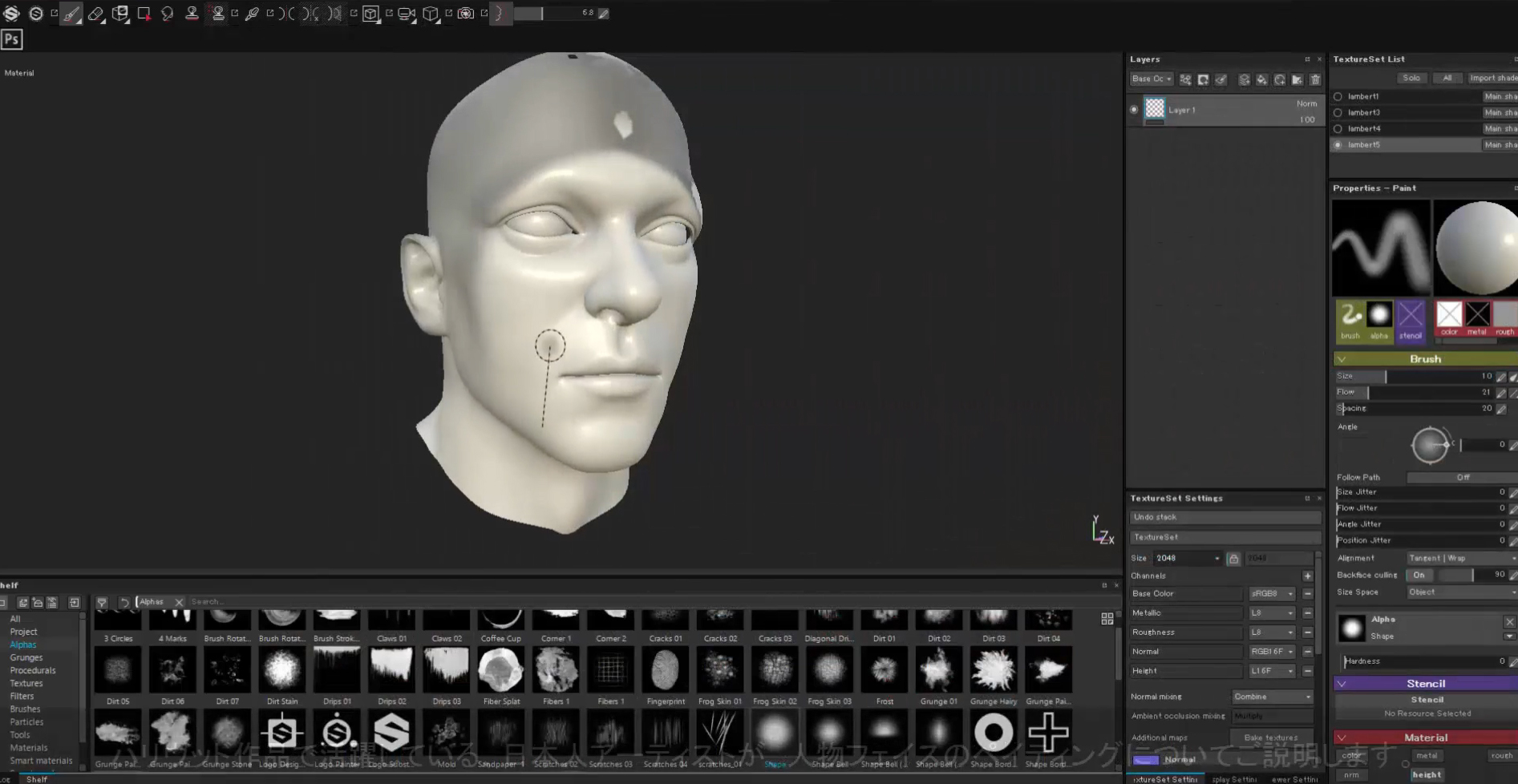Select the Projection tool
The image size is (1518, 784).
120,13
